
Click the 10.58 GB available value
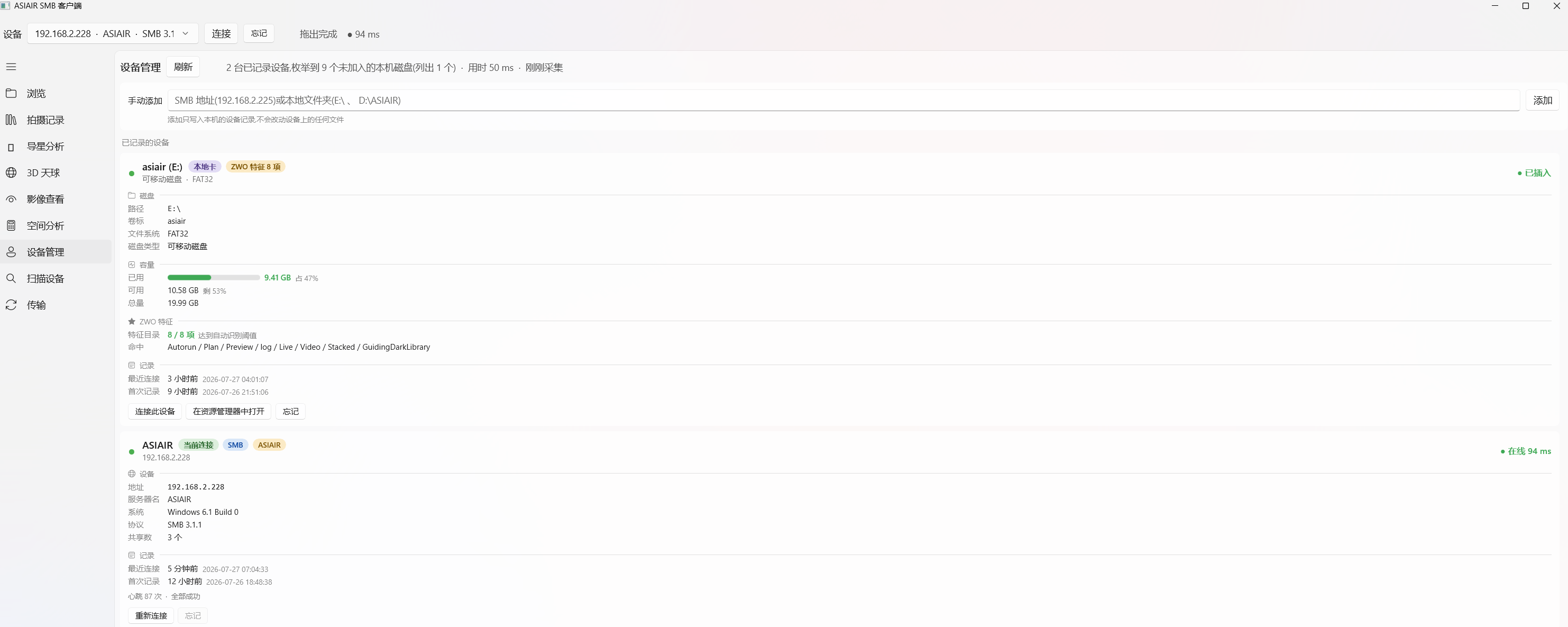click(183, 290)
